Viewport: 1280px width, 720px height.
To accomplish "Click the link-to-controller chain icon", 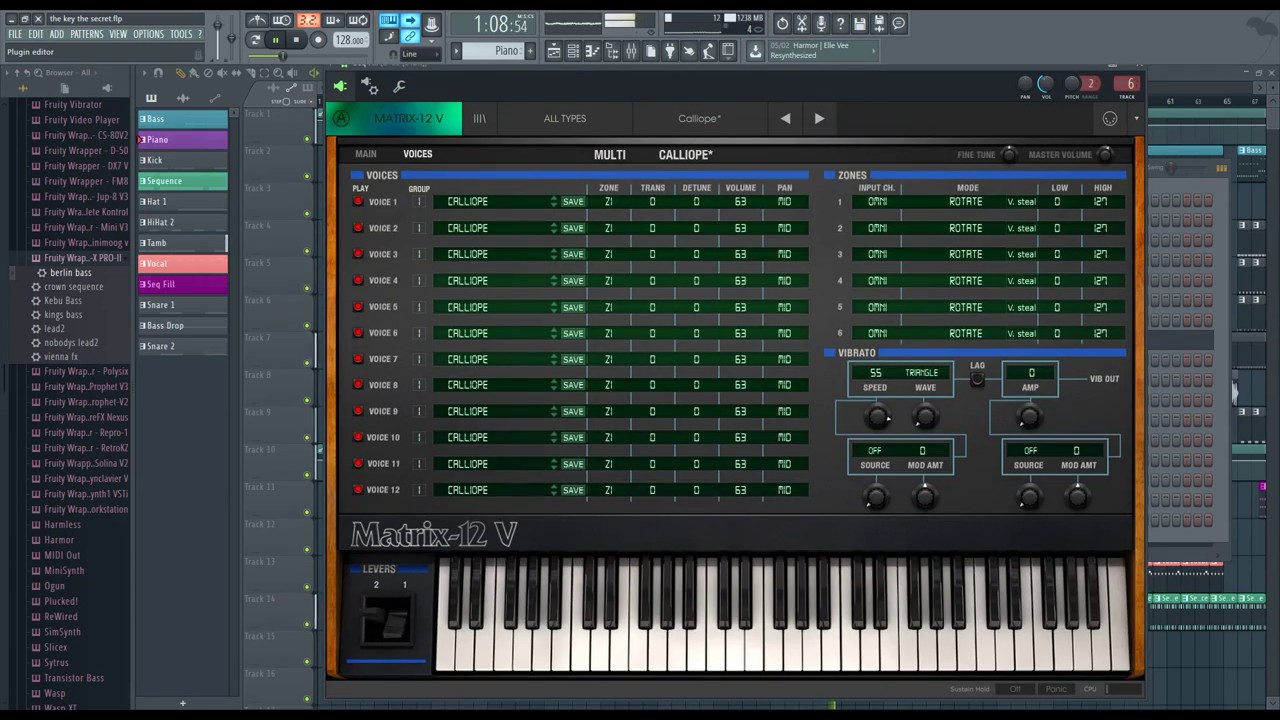I will click(x=410, y=37).
